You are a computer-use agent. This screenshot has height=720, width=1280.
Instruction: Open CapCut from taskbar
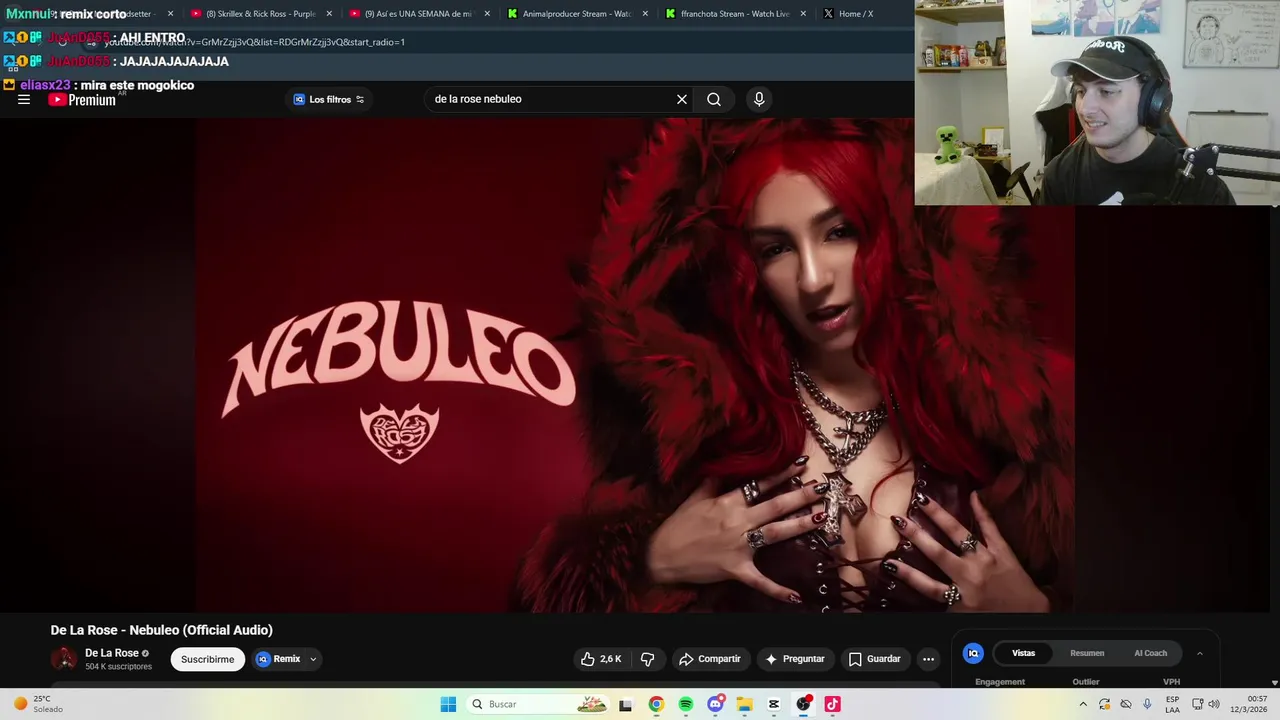pos(774,704)
